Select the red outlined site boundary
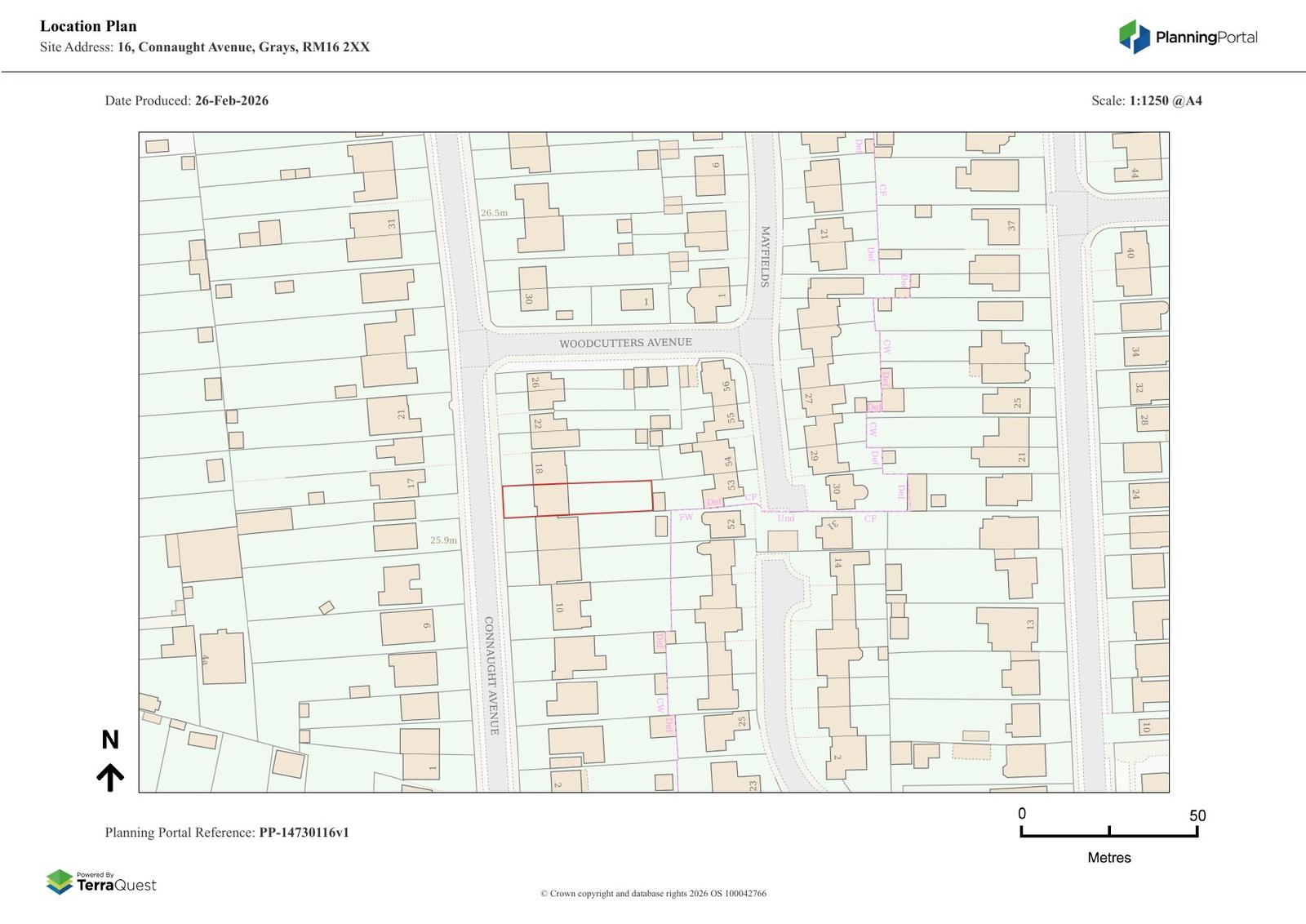Screen dimensions: 1306x924 tap(577, 499)
